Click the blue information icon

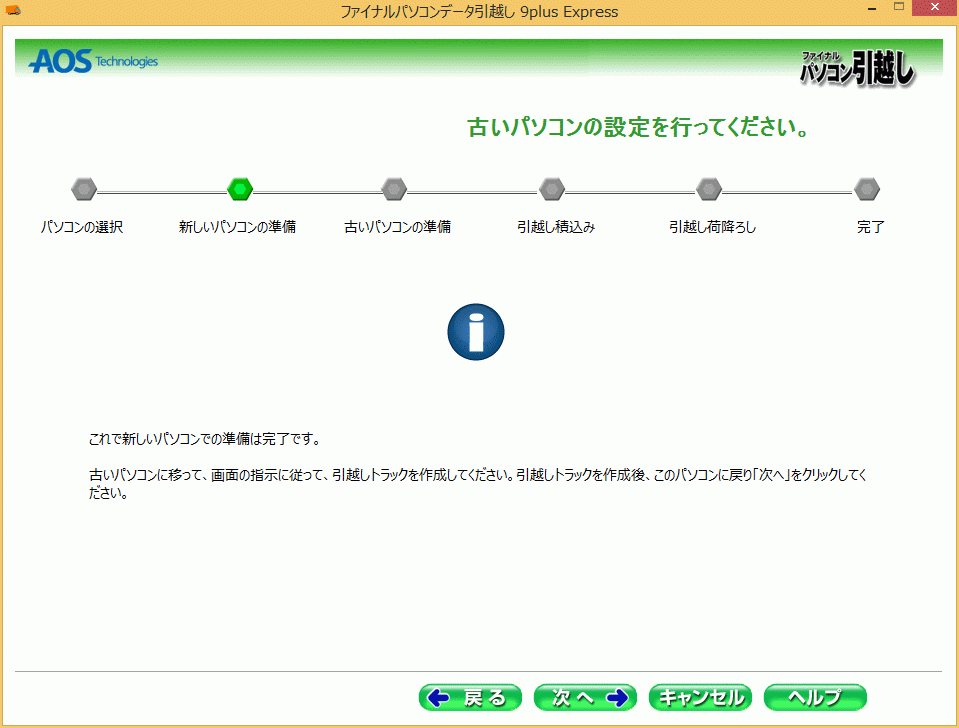pyautogui.click(x=476, y=332)
